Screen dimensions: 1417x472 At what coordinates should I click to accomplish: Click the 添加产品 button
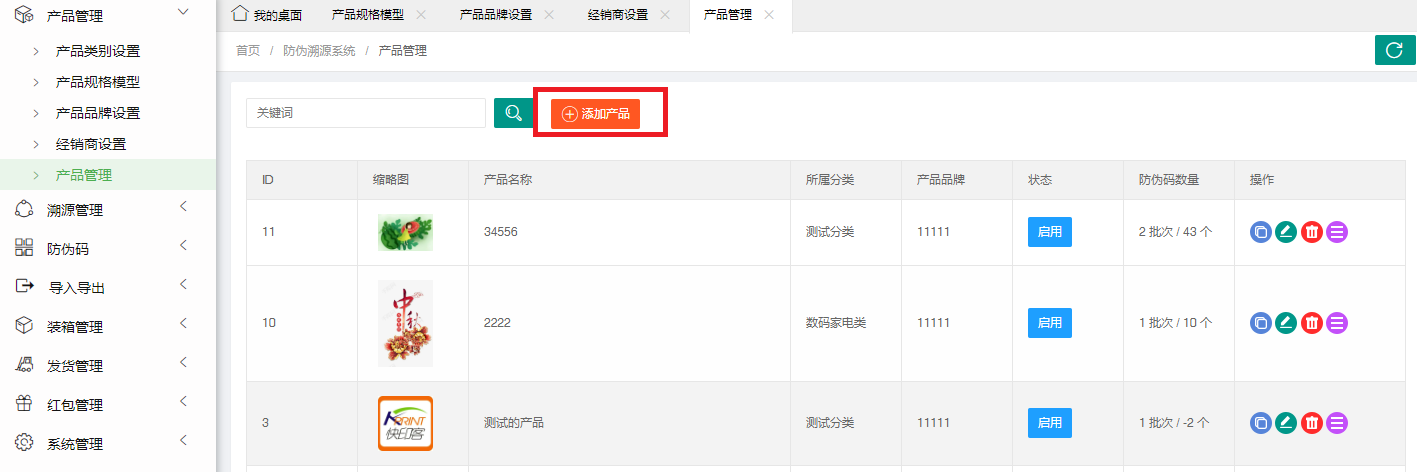[595, 114]
